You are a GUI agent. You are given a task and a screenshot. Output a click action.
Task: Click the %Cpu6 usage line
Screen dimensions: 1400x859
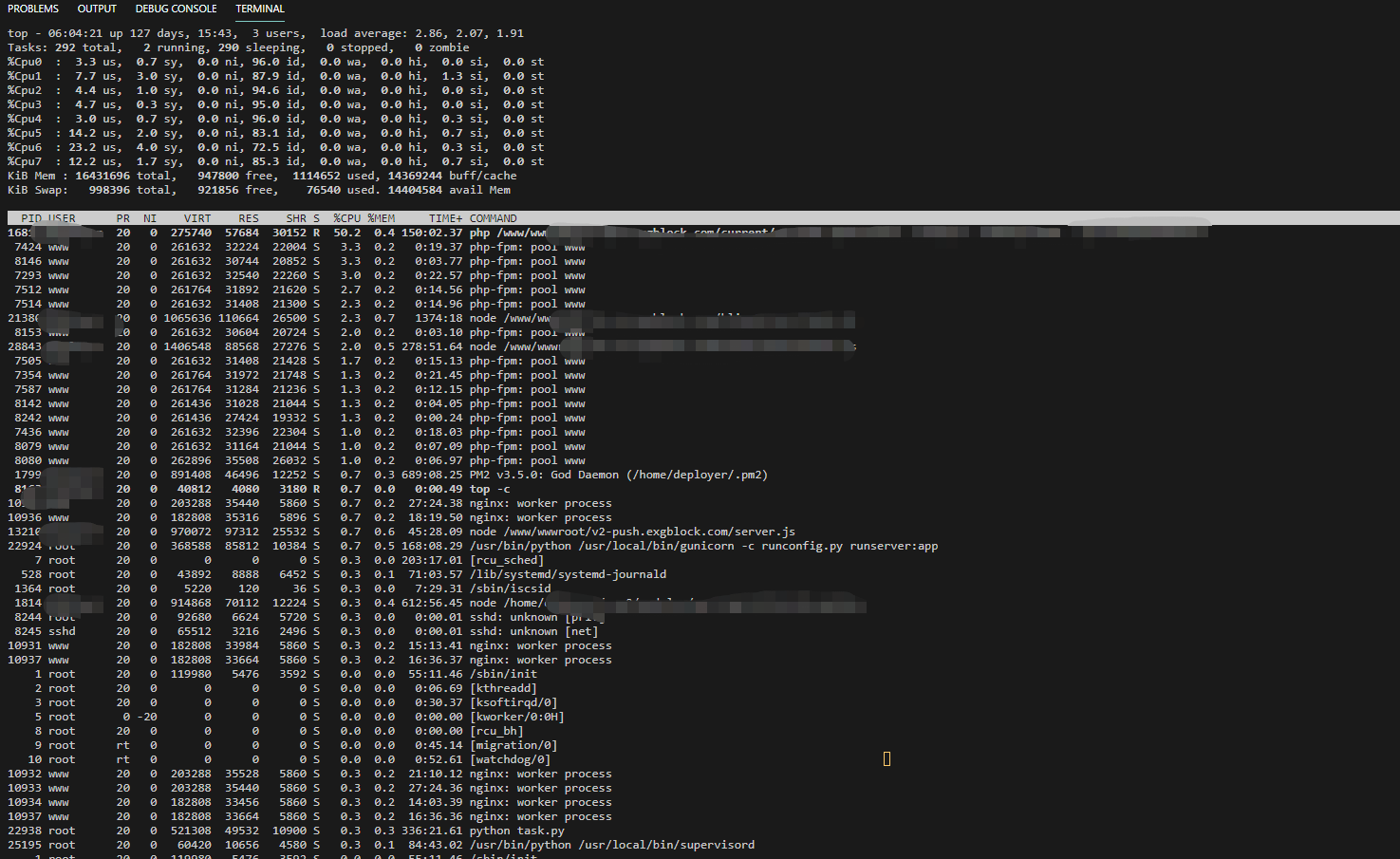(276, 147)
